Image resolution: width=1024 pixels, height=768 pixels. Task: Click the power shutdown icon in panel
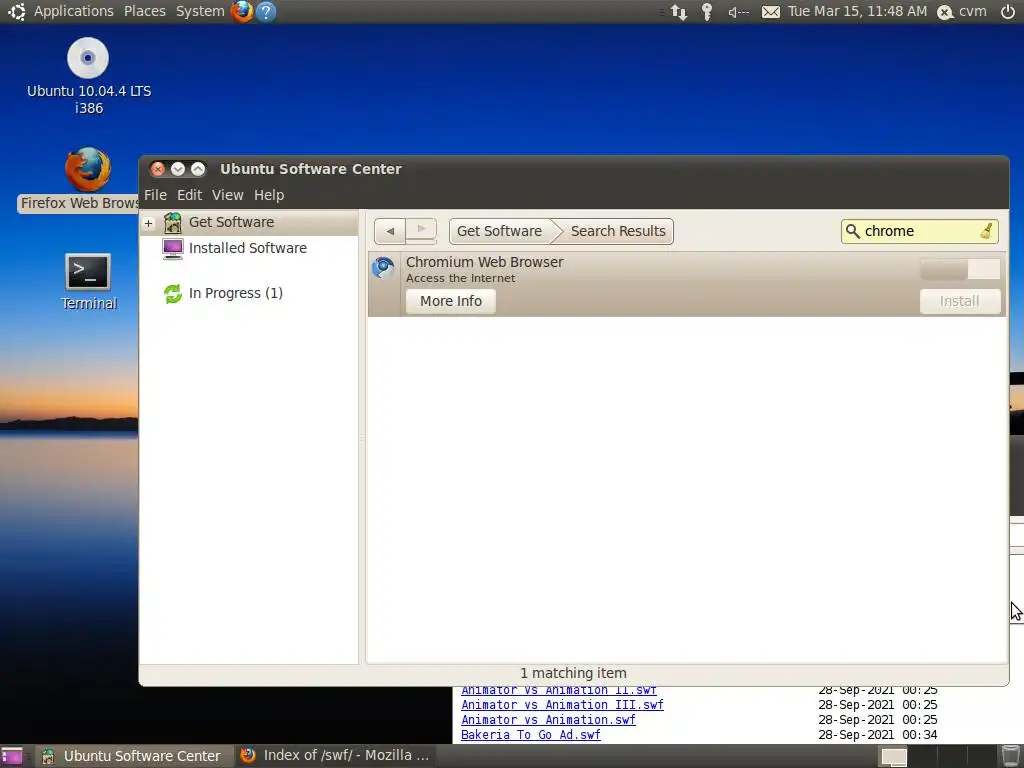1008,12
